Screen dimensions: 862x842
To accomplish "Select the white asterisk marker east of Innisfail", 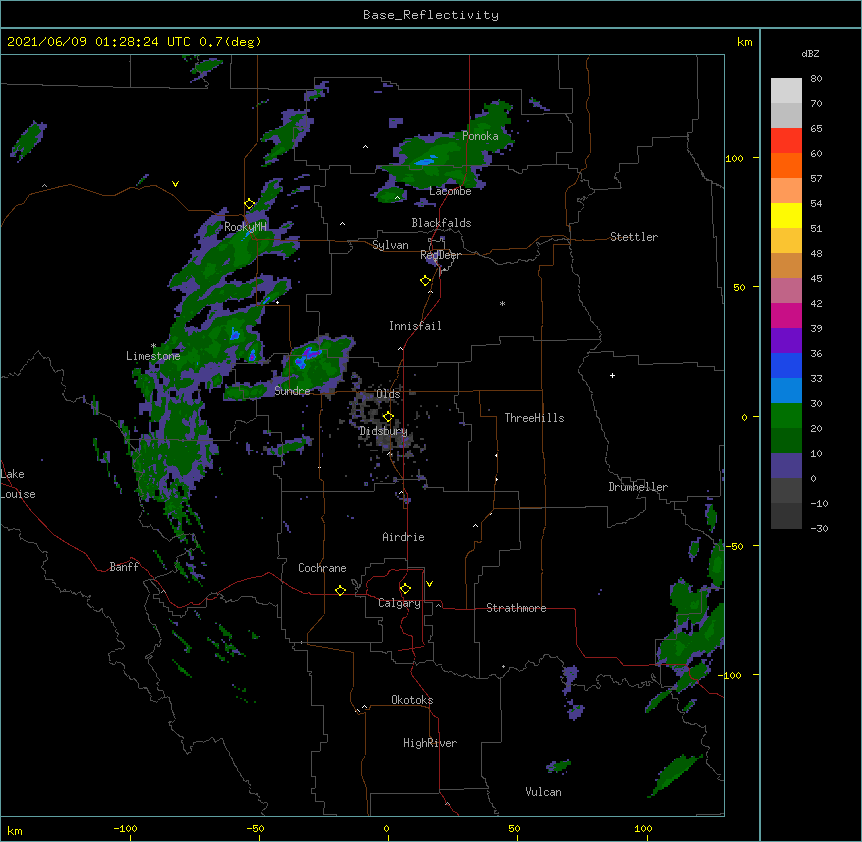I will point(502,303).
